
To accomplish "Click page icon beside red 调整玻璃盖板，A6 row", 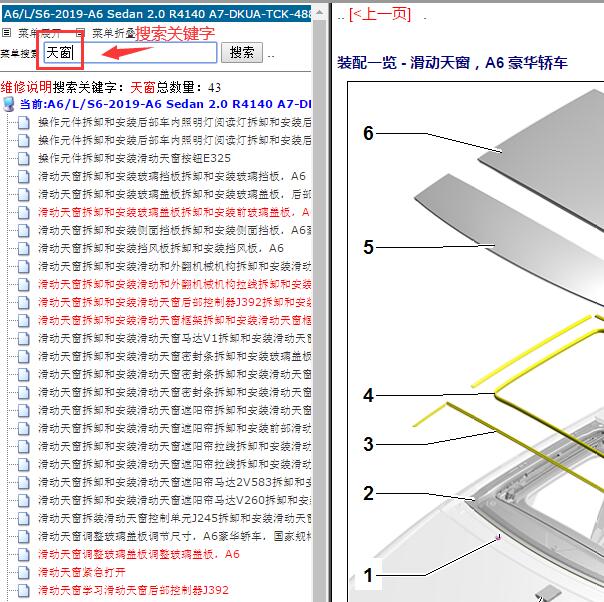I will tap(23, 554).
